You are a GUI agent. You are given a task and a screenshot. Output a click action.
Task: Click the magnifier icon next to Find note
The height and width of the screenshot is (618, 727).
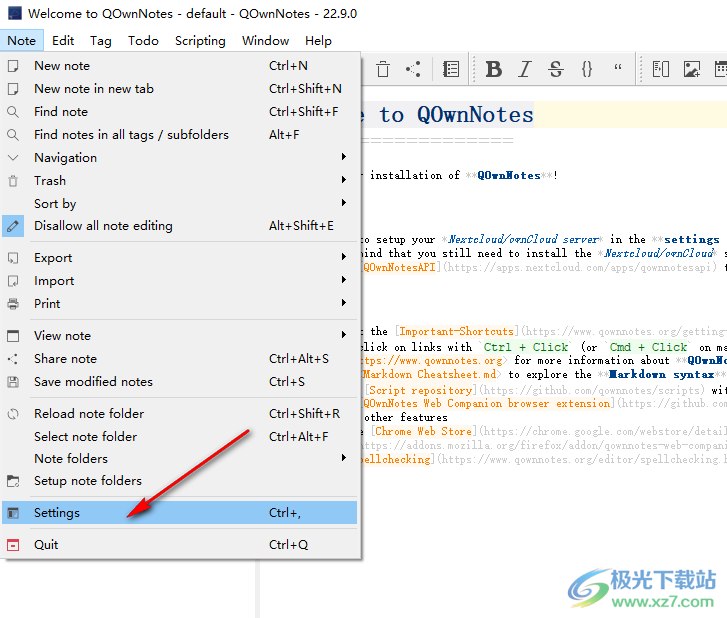(13, 112)
